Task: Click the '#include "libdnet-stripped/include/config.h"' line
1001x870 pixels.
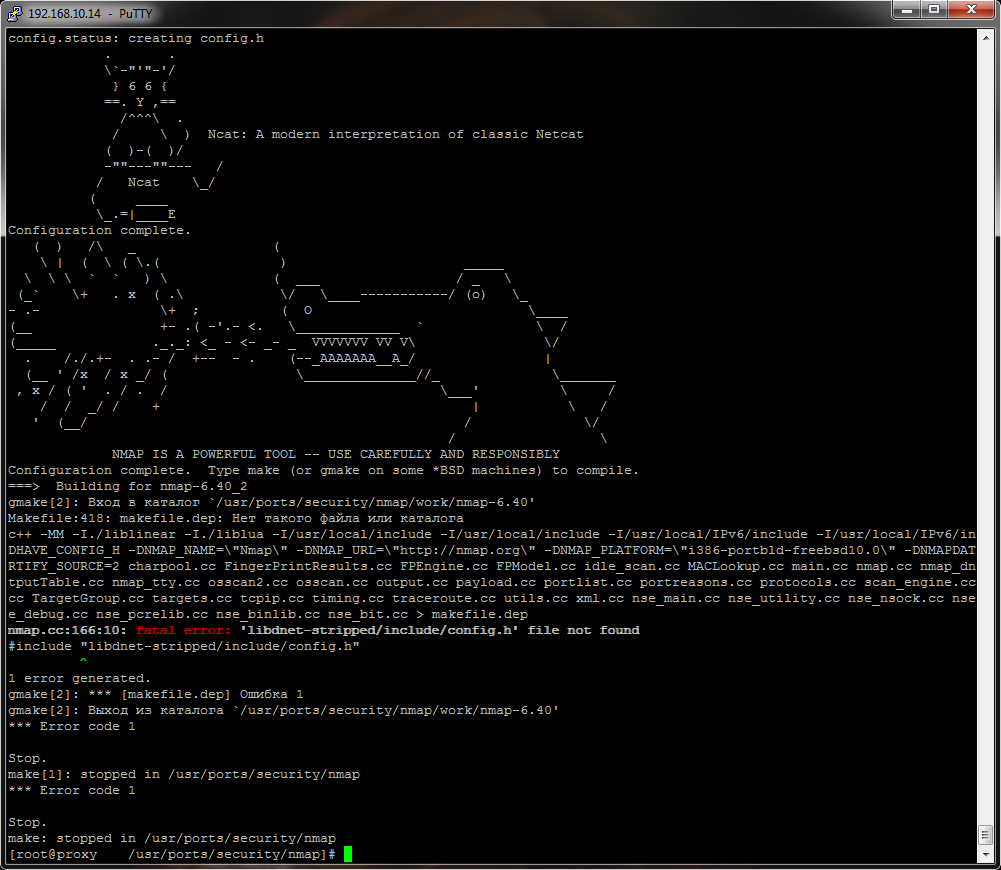Action: tap(184, 647)
